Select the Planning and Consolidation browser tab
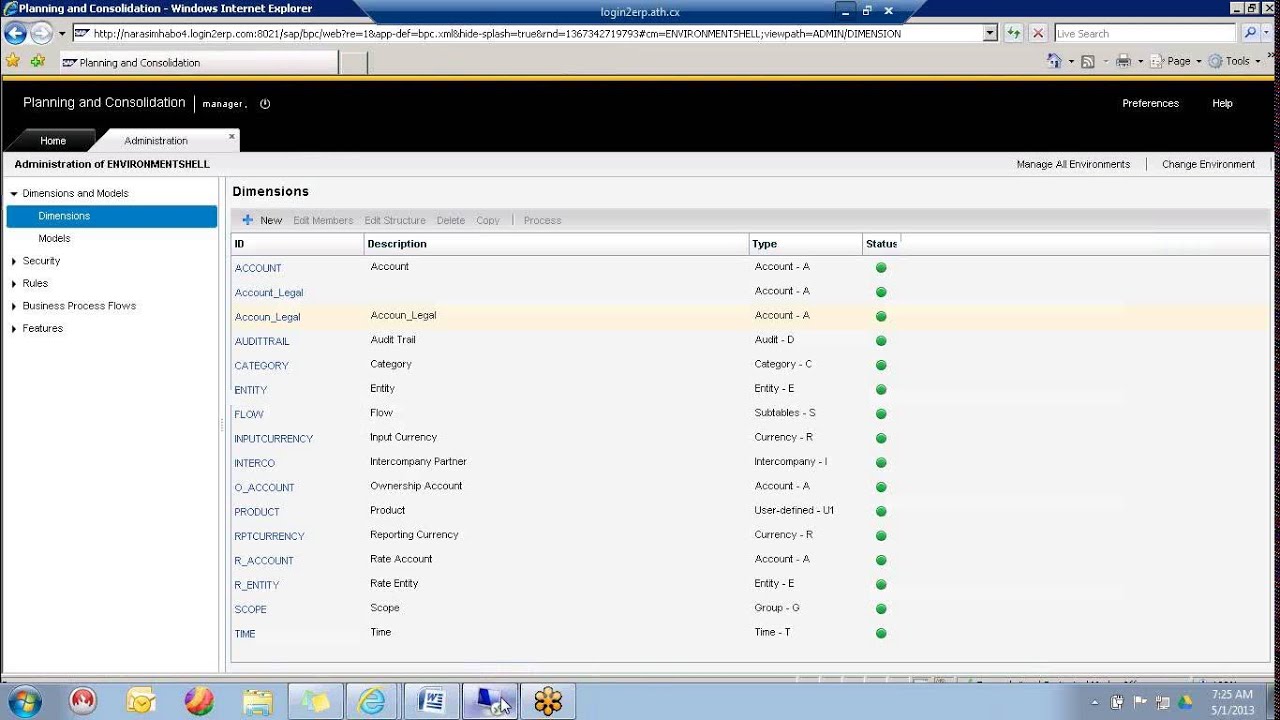1280x720 pixels. (197, 62)
